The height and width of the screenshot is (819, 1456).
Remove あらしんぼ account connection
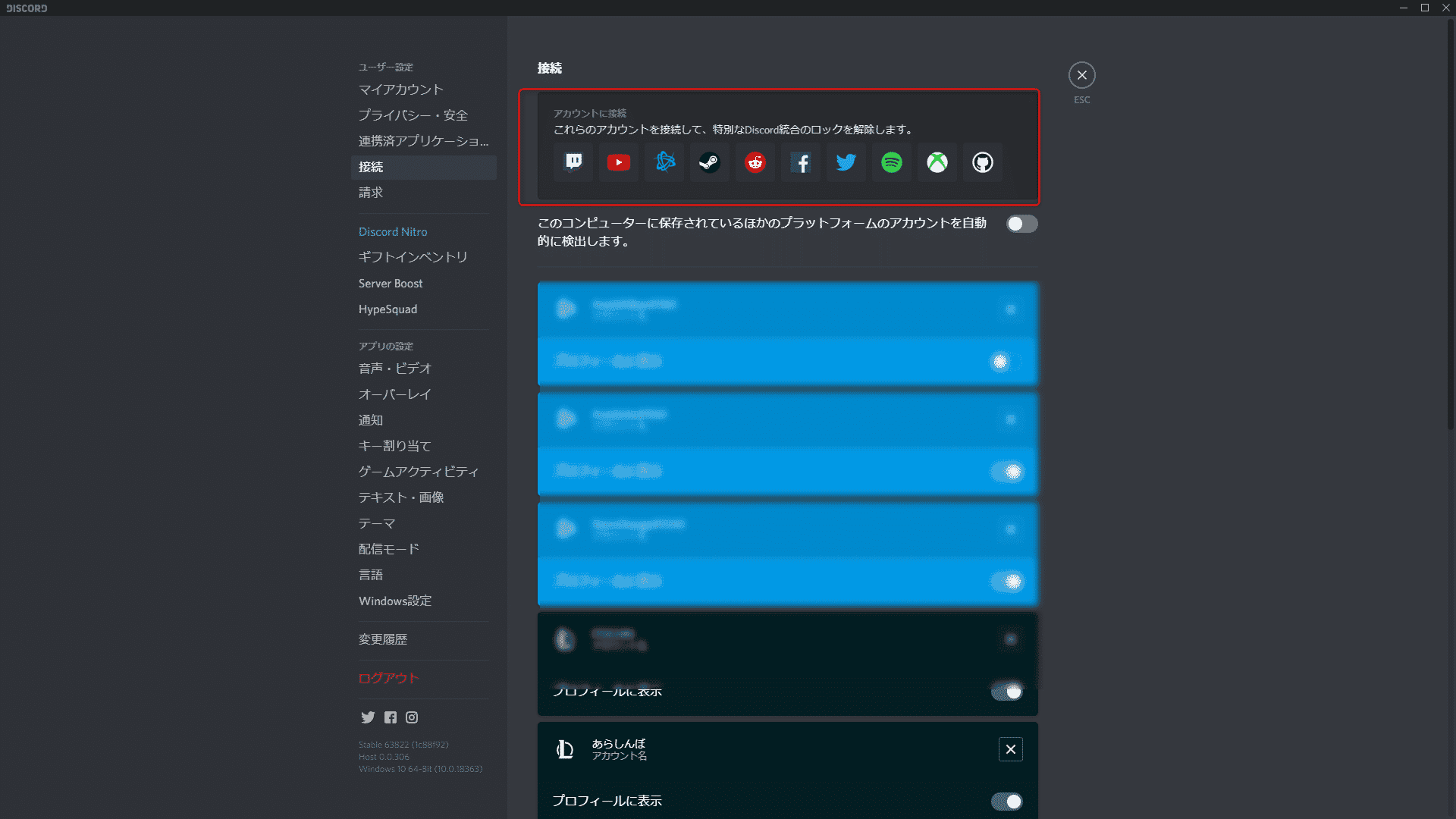point(1011,749)
